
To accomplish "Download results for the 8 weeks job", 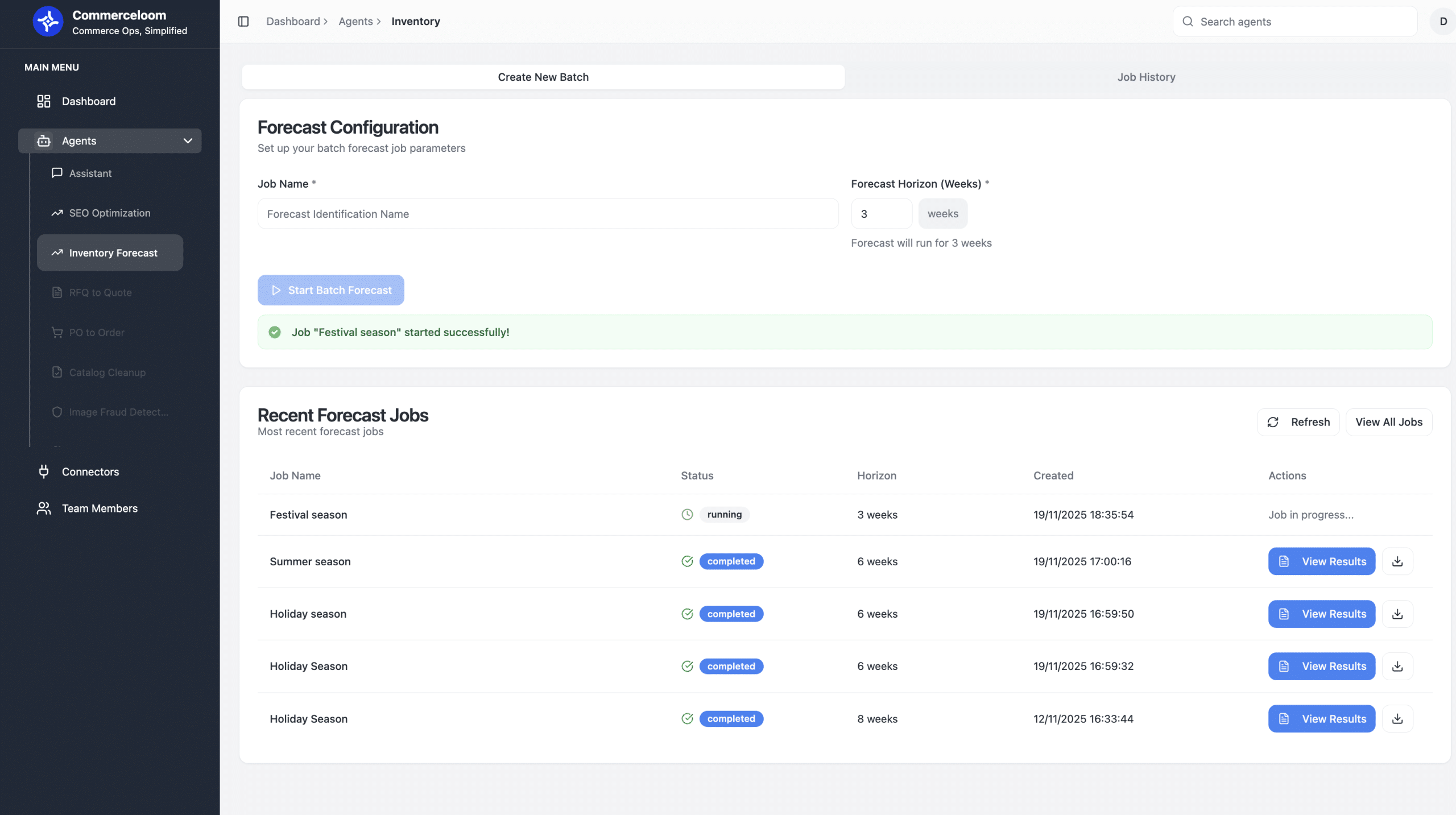I will (1397, 718).
